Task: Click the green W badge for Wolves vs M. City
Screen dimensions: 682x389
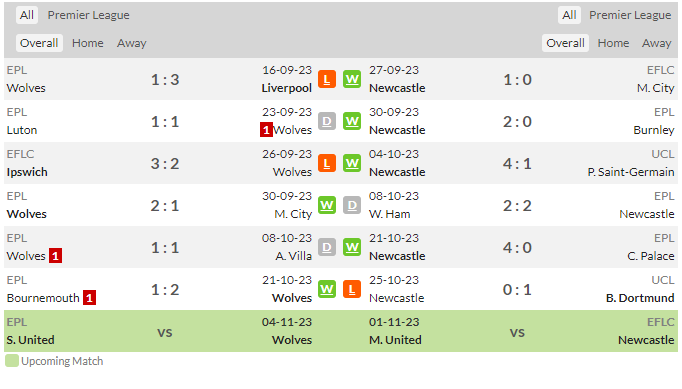Action: click(x=327, y=205)
